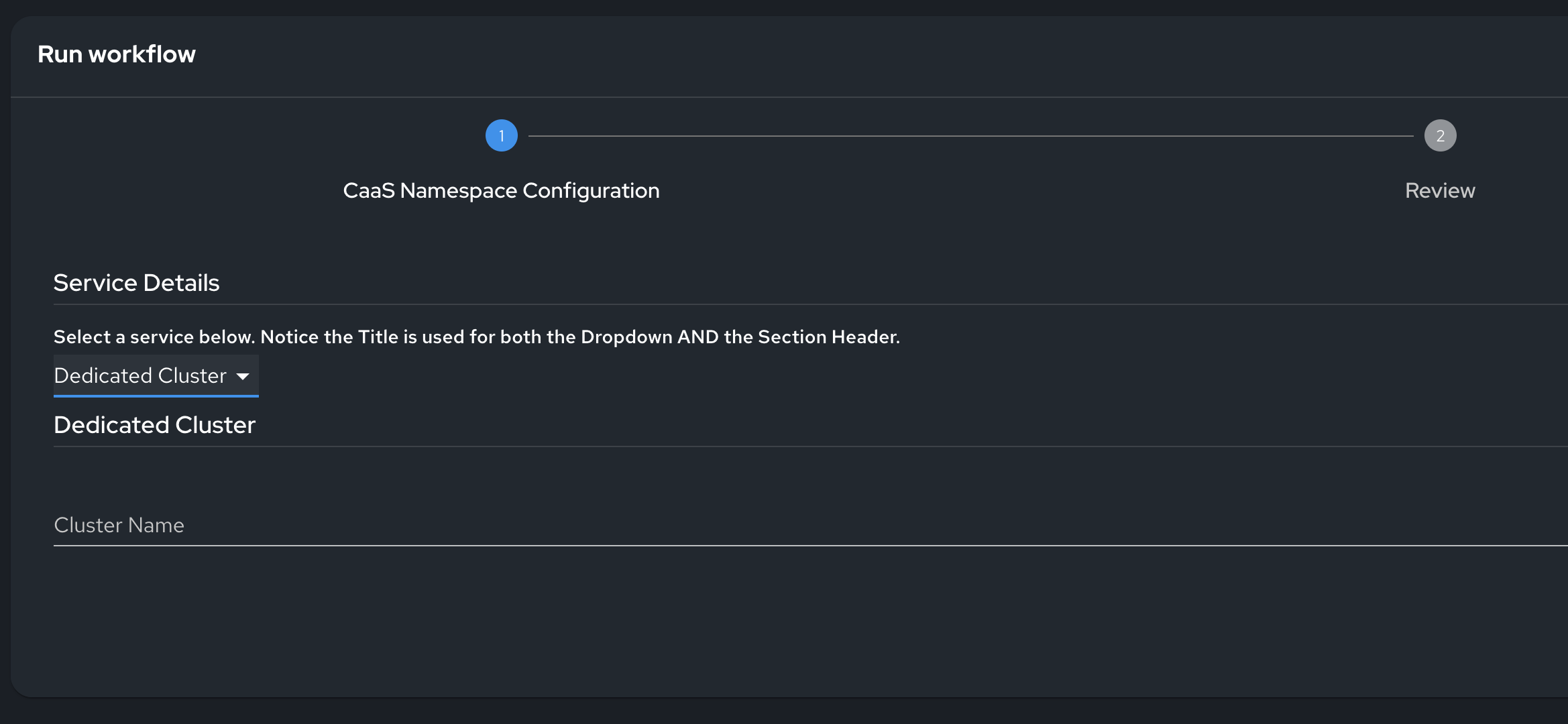
Task: Click the words 'Section Header' in the instructions
Action: (828, 337)
